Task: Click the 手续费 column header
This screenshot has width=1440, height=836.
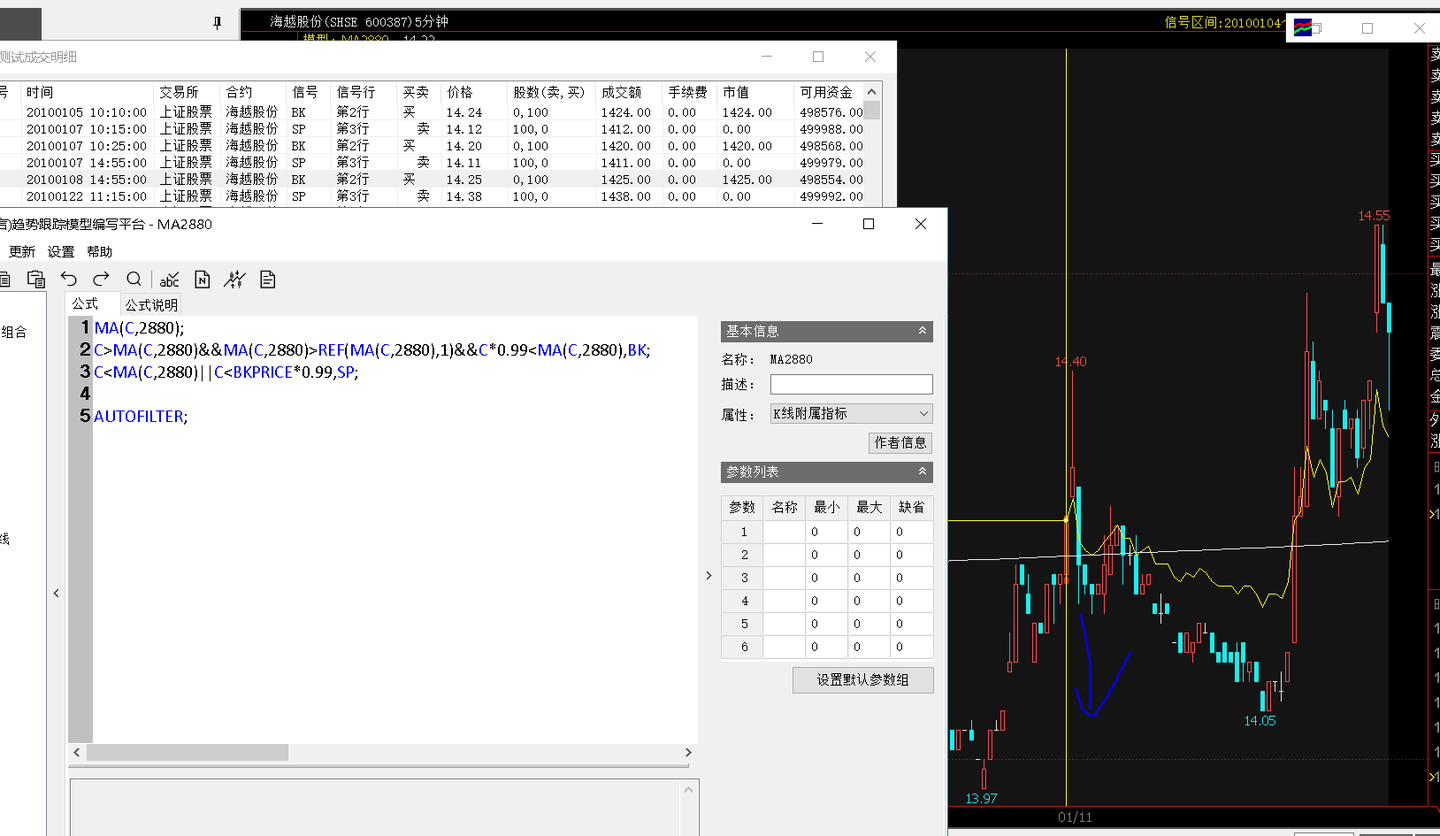Action: click(689, 92)
